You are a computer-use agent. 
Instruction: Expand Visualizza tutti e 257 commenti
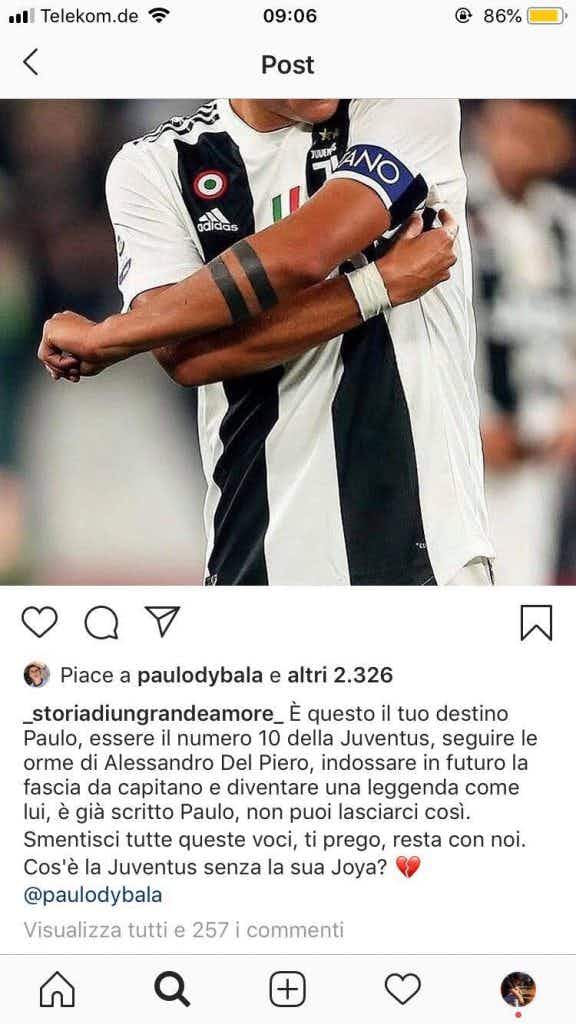tap(184, 930)
